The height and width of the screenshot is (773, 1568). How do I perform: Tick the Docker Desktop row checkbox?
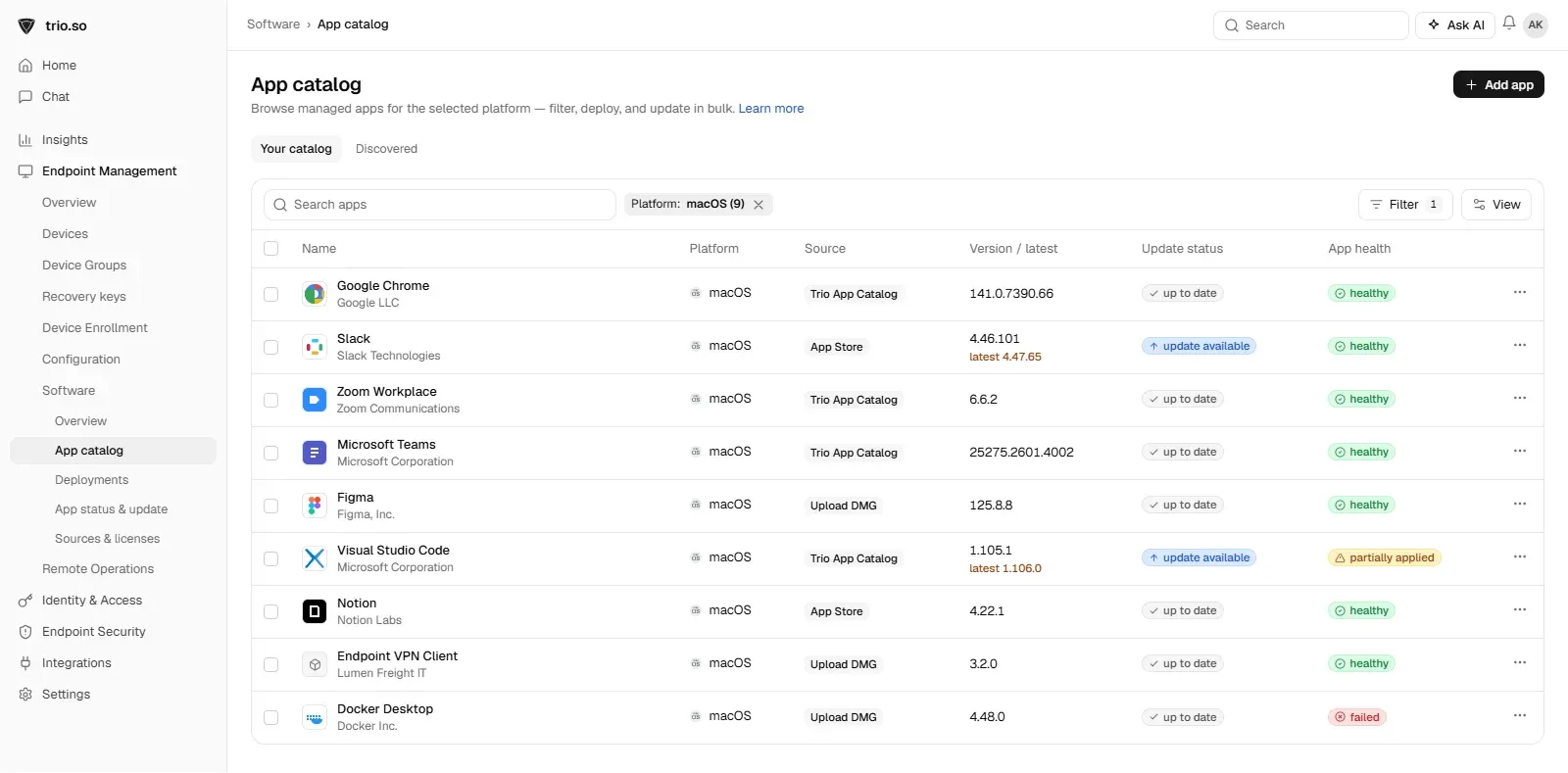click(x=271, y=717)
